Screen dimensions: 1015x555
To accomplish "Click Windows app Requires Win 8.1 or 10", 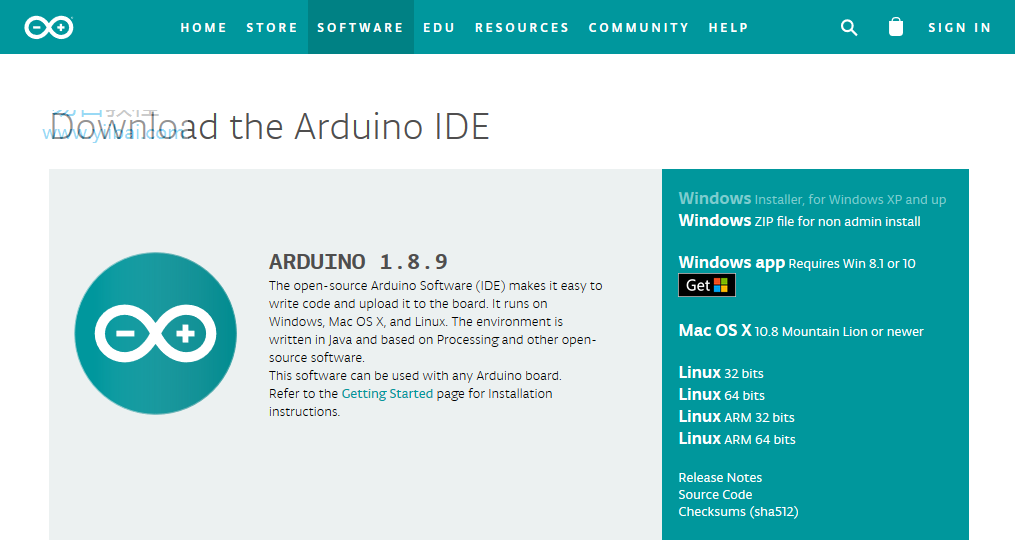I will [x=797, y=263].
